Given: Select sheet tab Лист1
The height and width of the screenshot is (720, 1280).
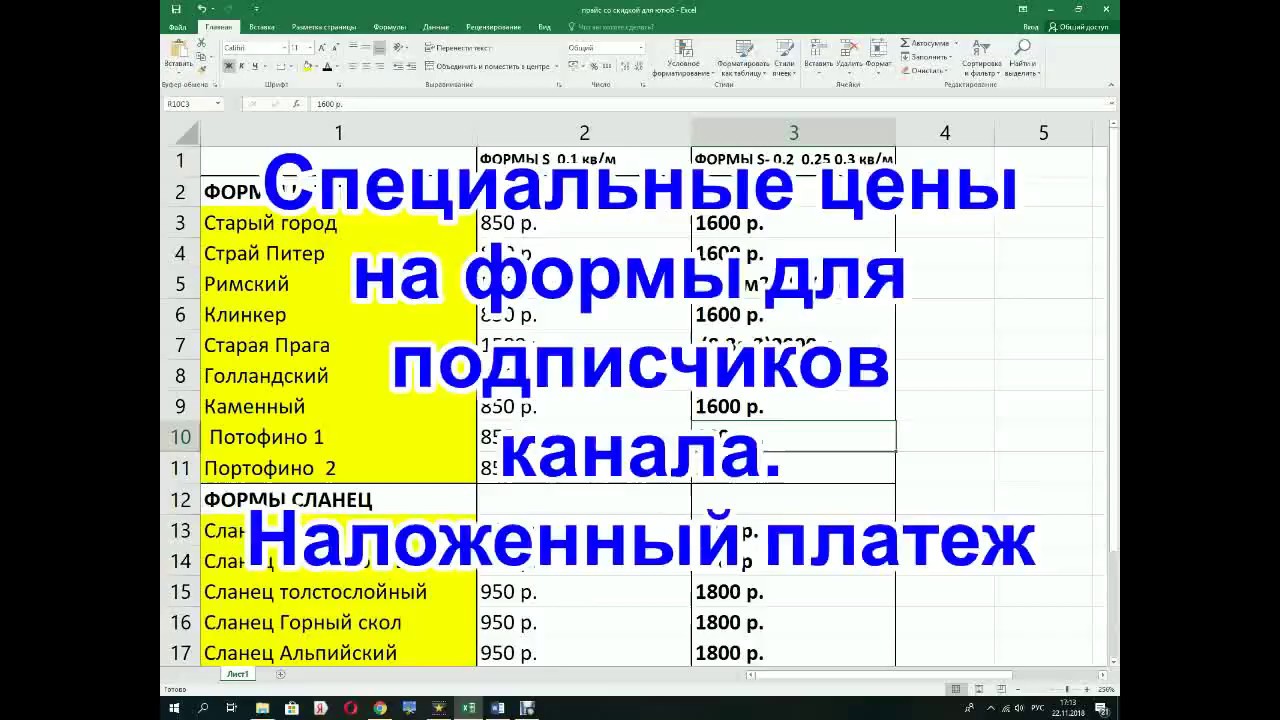Looking at the screenshot, I should coord(237,674).
